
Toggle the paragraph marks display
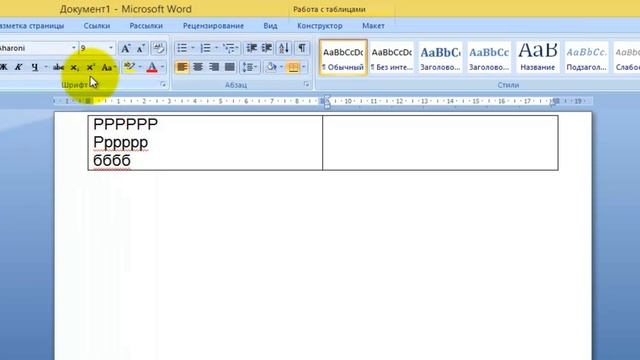click(302, 48)
